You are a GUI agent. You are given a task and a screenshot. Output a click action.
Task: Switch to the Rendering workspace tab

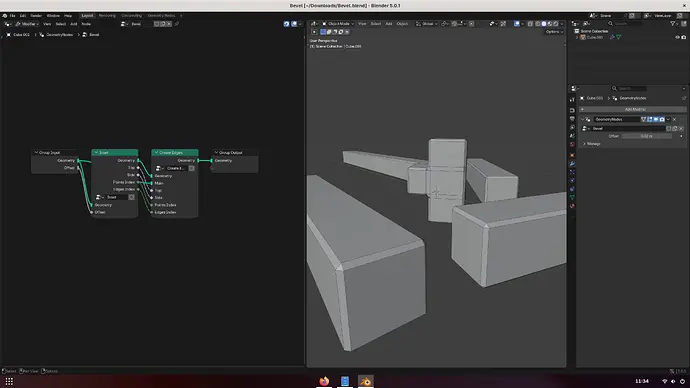[x=107, y=15]
